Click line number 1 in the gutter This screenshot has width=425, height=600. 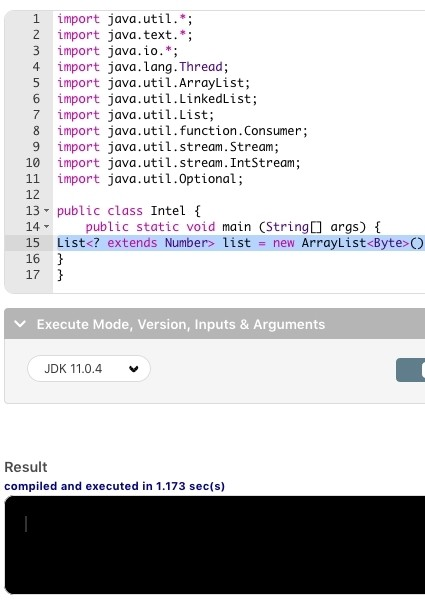(36, 18)
